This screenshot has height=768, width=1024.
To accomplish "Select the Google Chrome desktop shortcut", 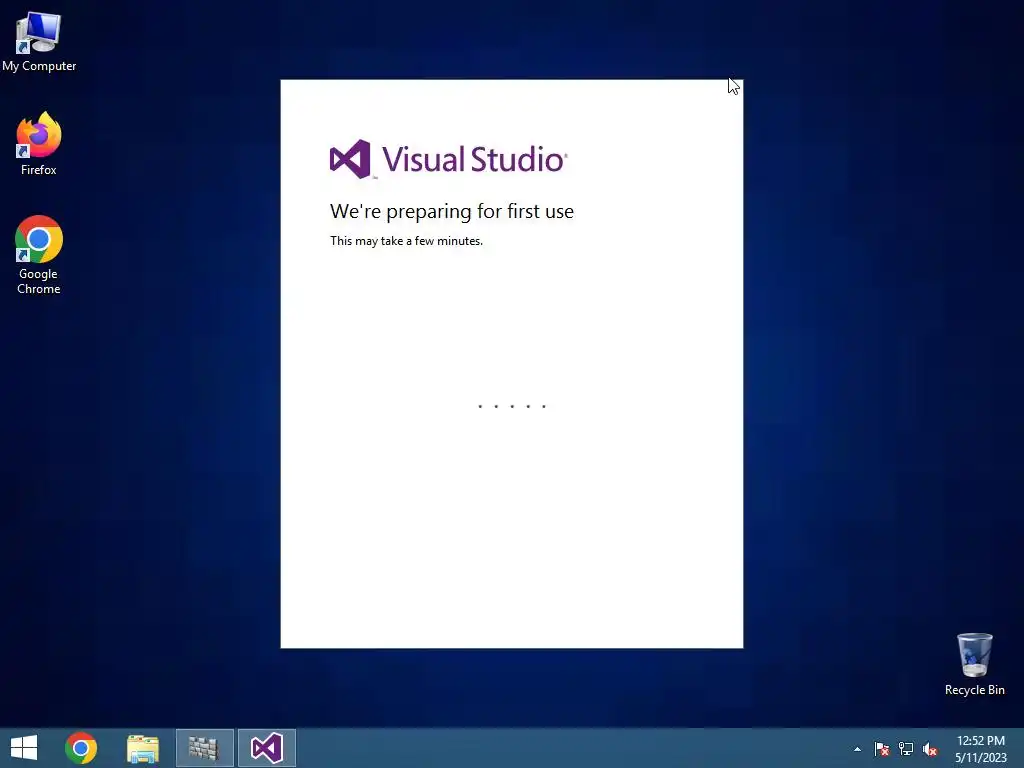I will 39,255.
